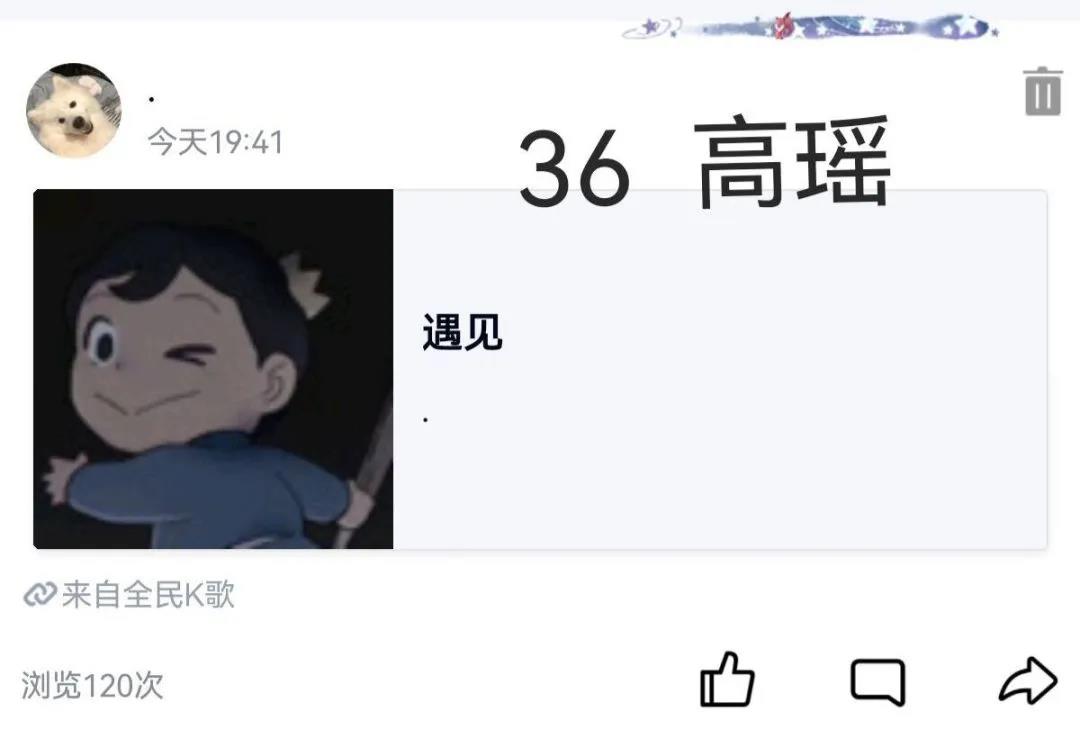The image size is (1080, 748).
Task: Click the 浏览120次 view count
Action: coord(92,685)
